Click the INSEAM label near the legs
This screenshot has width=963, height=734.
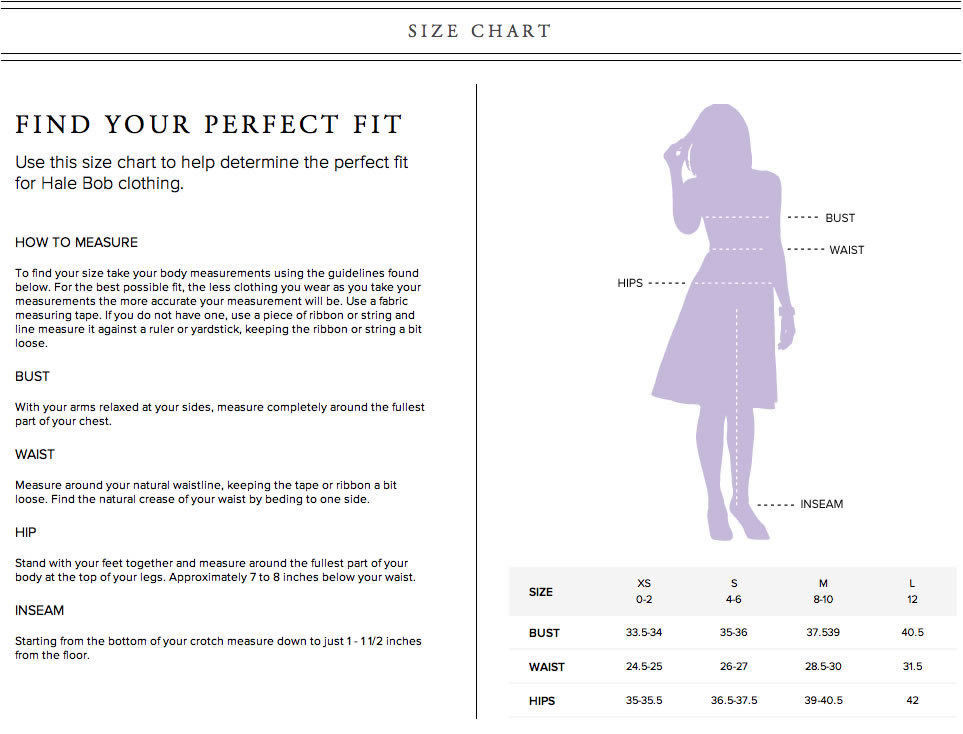(821, 504)
